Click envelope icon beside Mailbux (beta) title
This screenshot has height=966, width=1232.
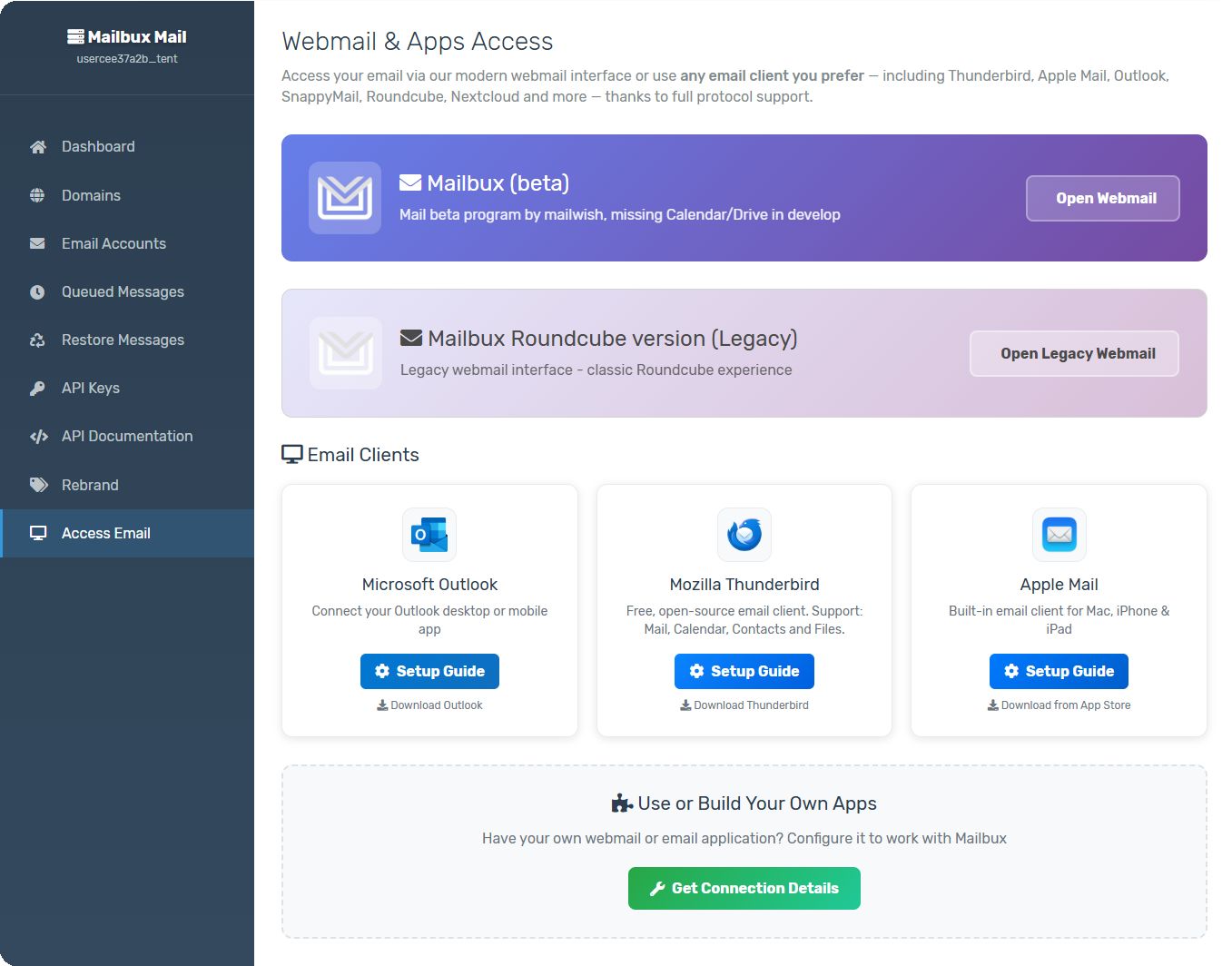coord(410,182)
